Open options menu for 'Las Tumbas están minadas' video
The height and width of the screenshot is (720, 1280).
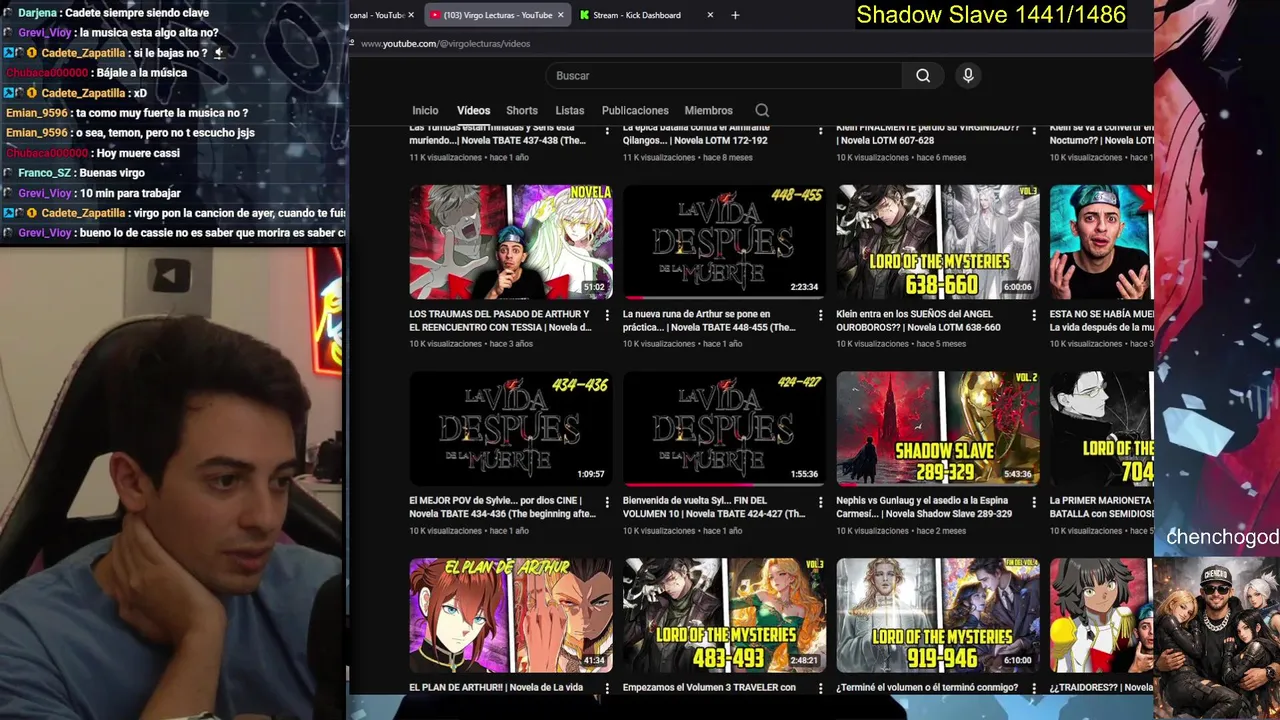pos(606,131)
